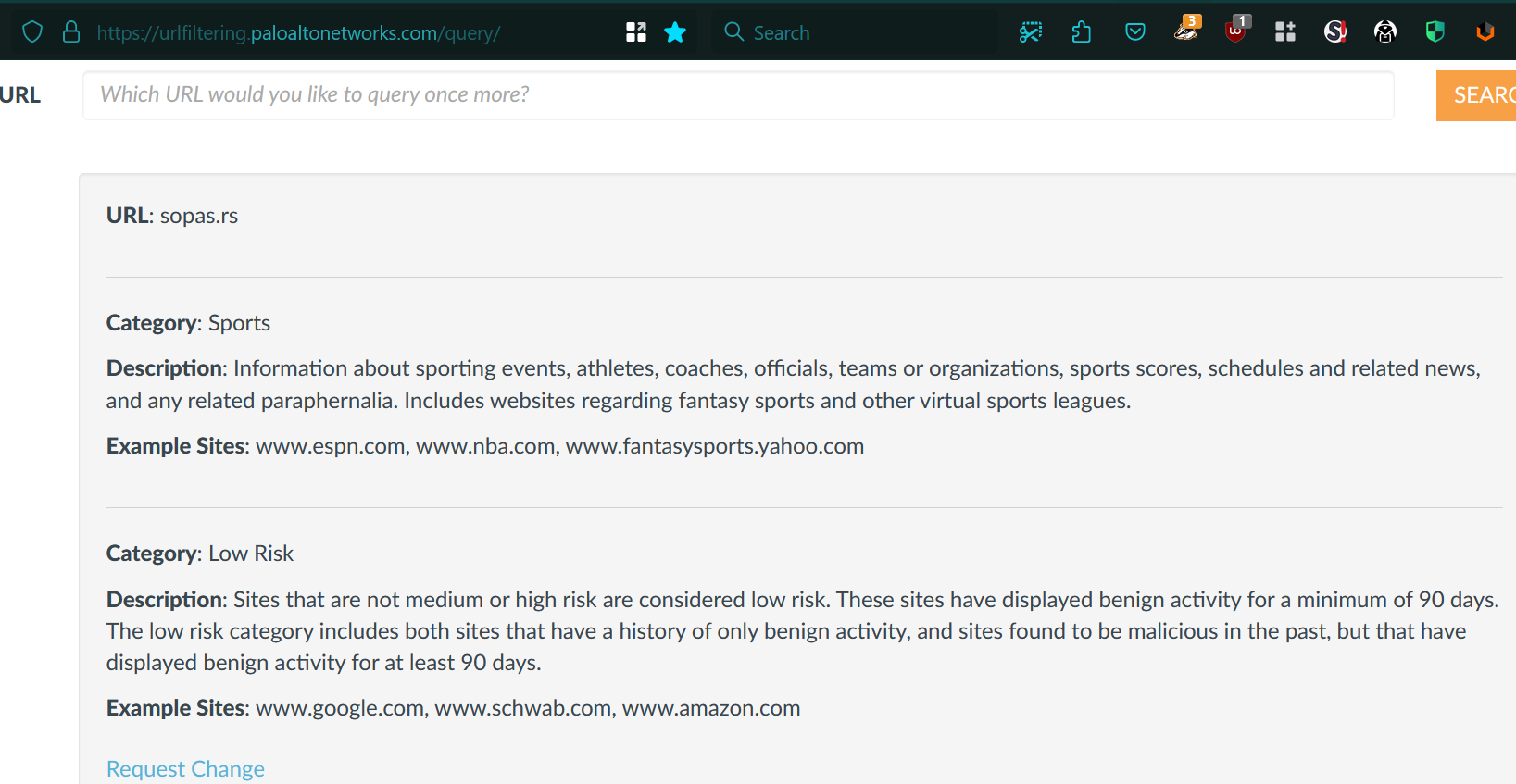Open the screenshot scissors tool
The height and width of the screenshot is (784, 1516).
coord(1030,32)
